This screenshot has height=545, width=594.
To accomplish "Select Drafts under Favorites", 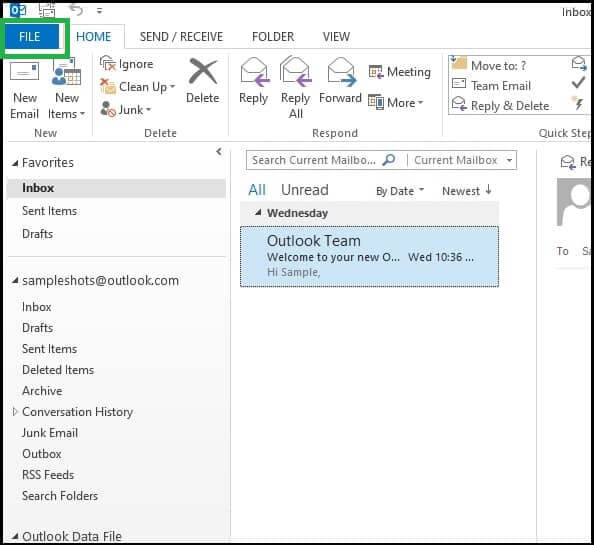I will tap(37, 234).
